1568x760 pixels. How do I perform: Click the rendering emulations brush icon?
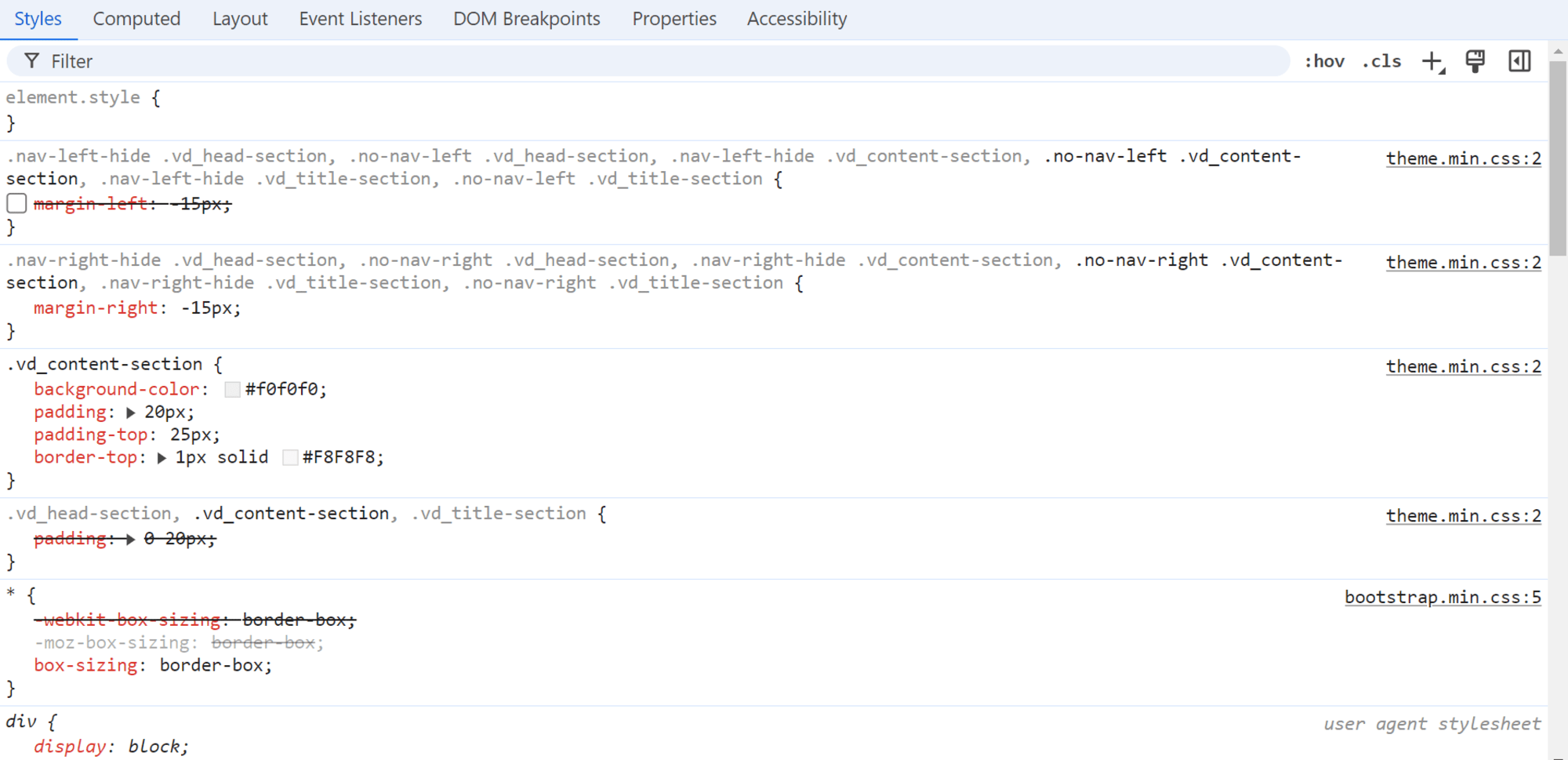(1475, 60)
